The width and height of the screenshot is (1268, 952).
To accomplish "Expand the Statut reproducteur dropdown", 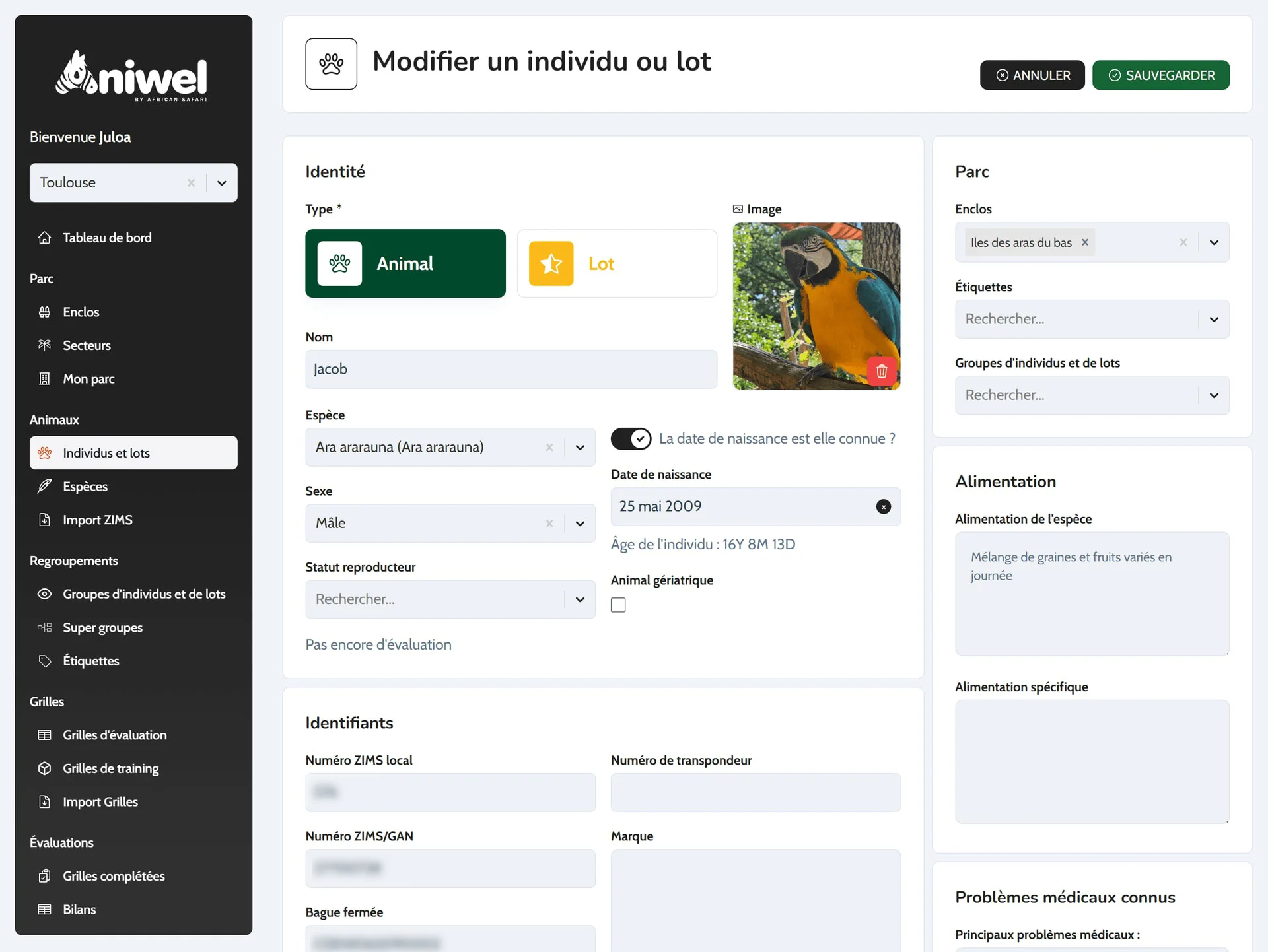I will click(580, 599).
